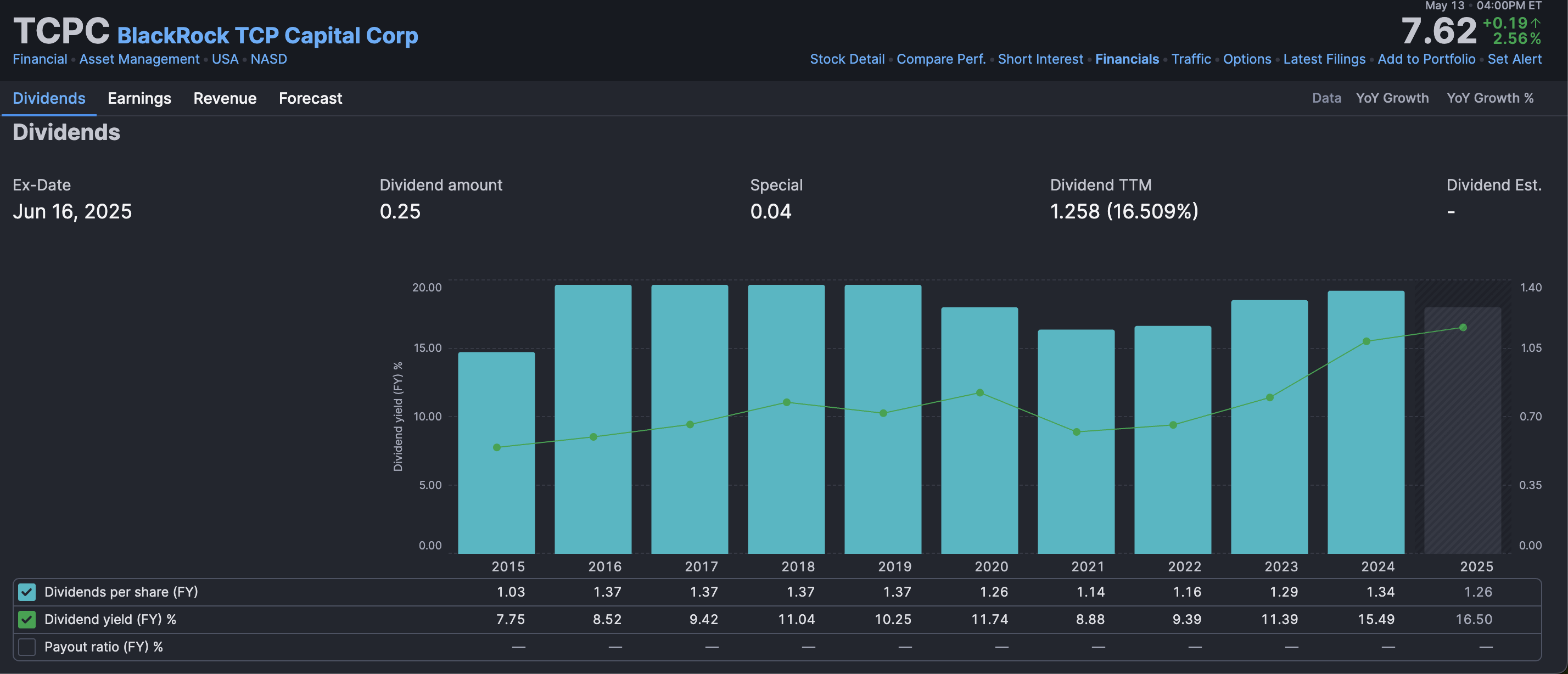Open the Compare Perf. link

940,59
